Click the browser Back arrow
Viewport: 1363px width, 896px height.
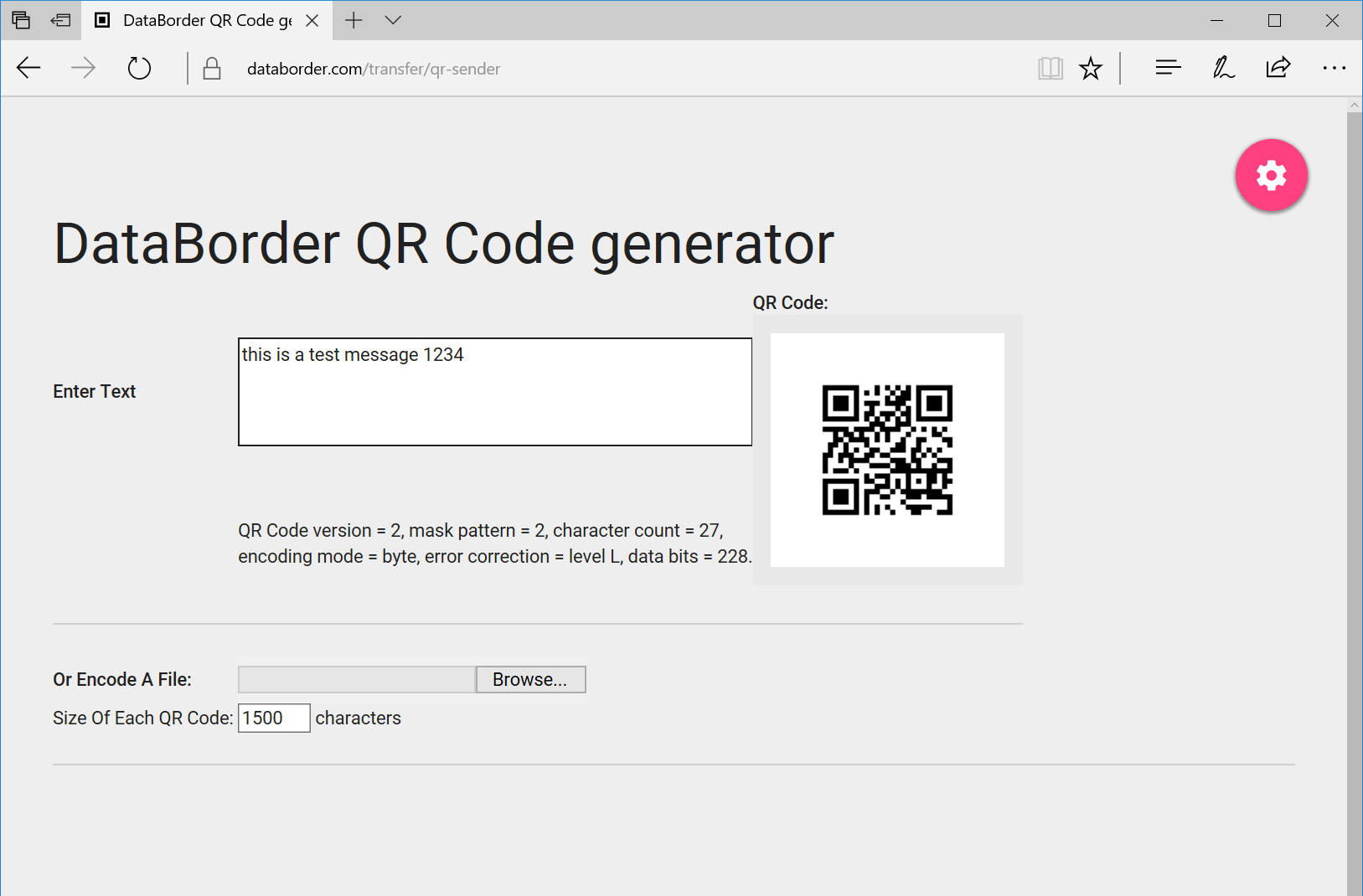pyautogui.click(x=29, y=69)
